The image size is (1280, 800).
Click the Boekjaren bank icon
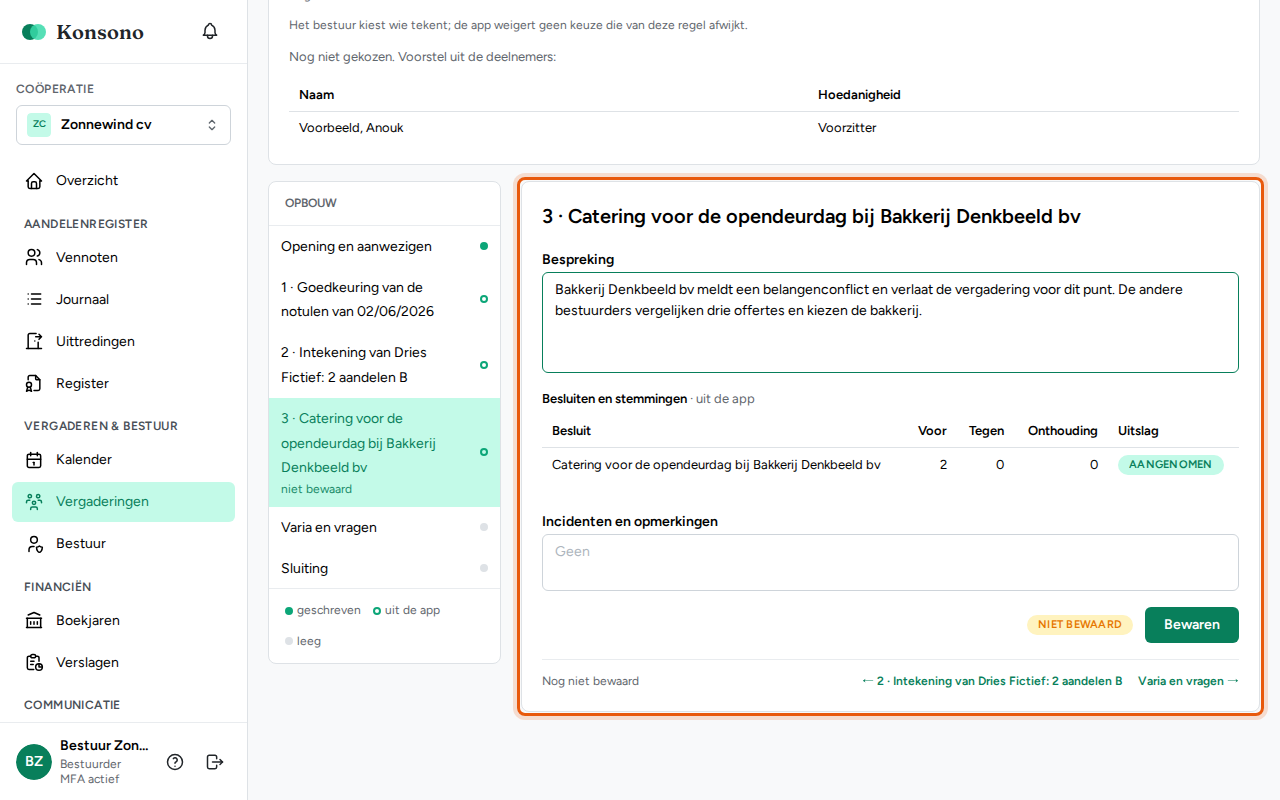click(34, 621)
